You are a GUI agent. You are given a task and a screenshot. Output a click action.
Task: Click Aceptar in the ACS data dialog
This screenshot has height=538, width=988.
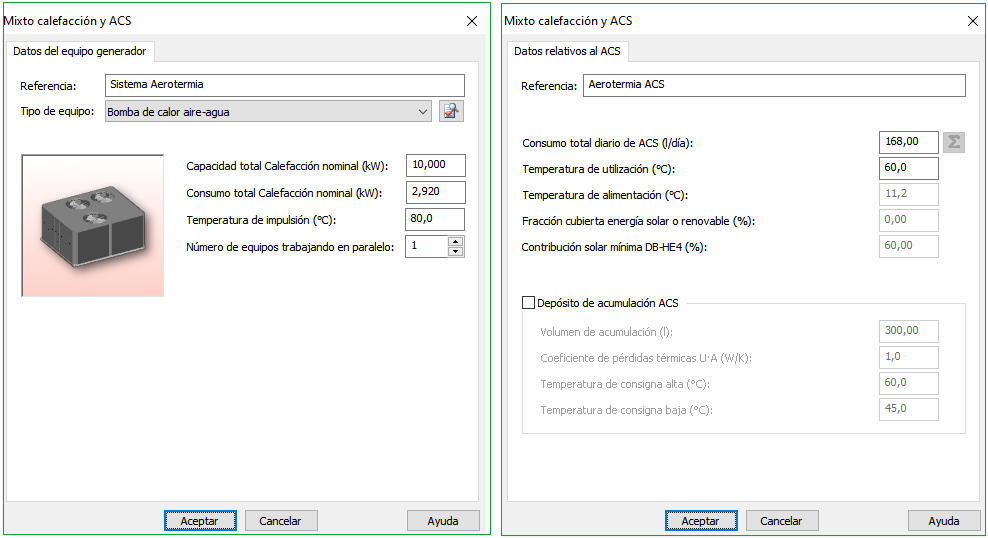pyautogui.click(x=701, y=521)
